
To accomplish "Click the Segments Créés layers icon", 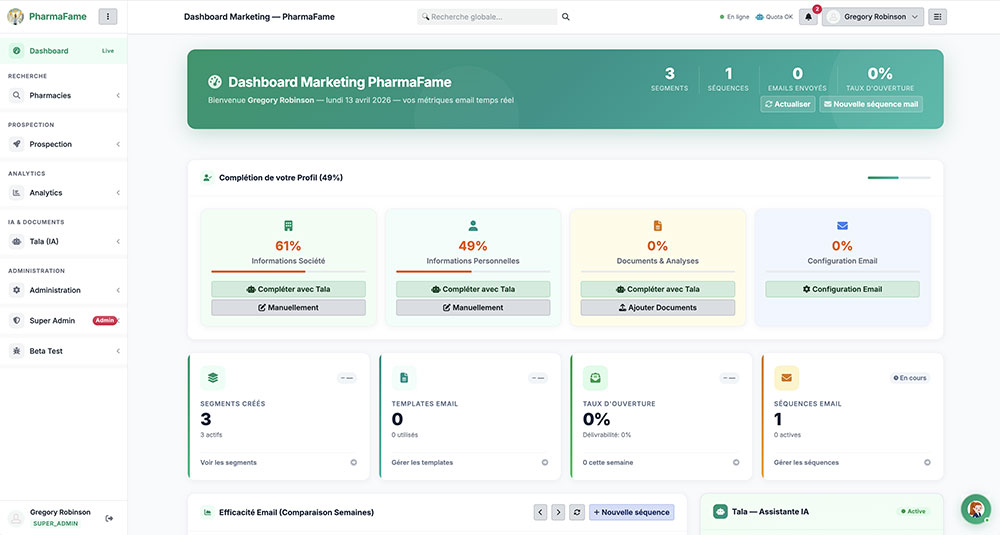I will tap(213, 378).
